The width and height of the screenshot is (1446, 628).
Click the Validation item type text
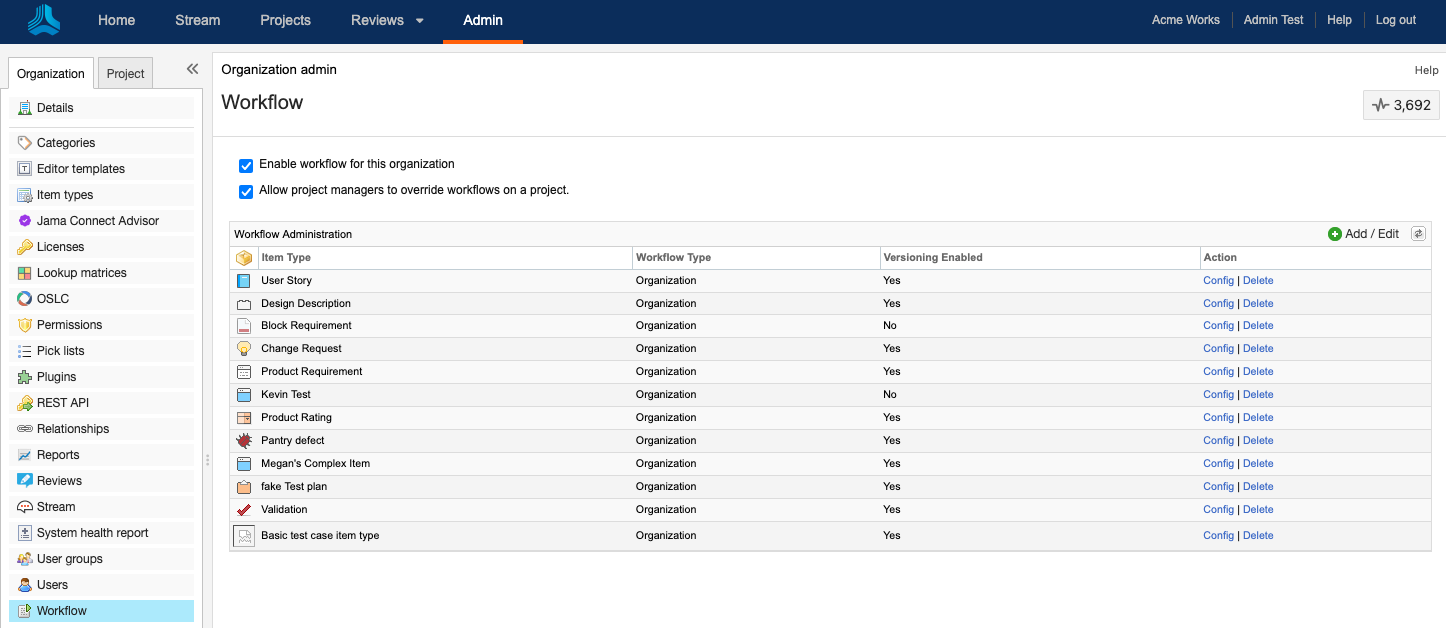point(284,509)
